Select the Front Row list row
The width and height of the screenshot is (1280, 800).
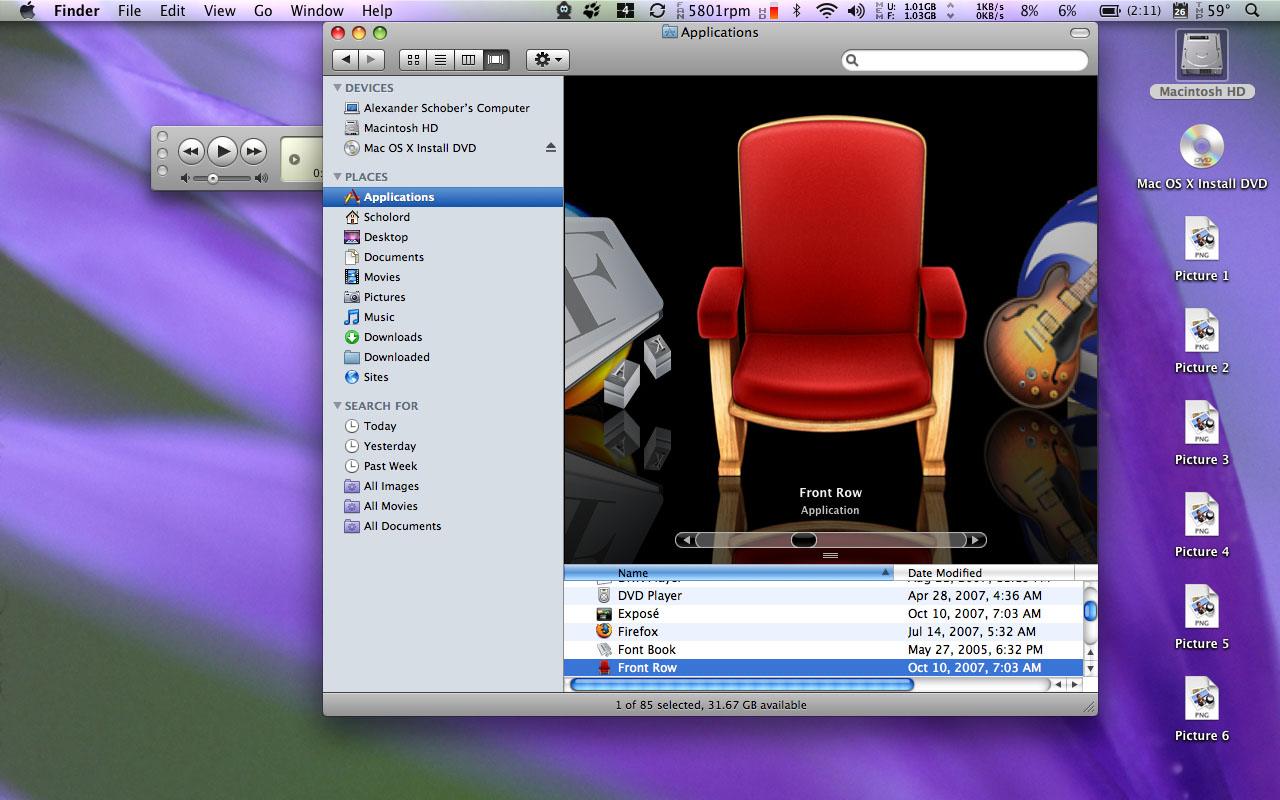[824, 668]
